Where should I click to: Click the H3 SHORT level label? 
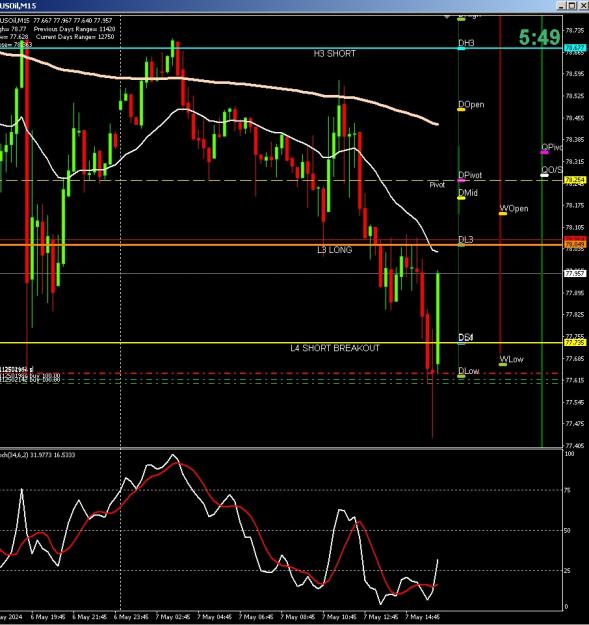(334, 54)
